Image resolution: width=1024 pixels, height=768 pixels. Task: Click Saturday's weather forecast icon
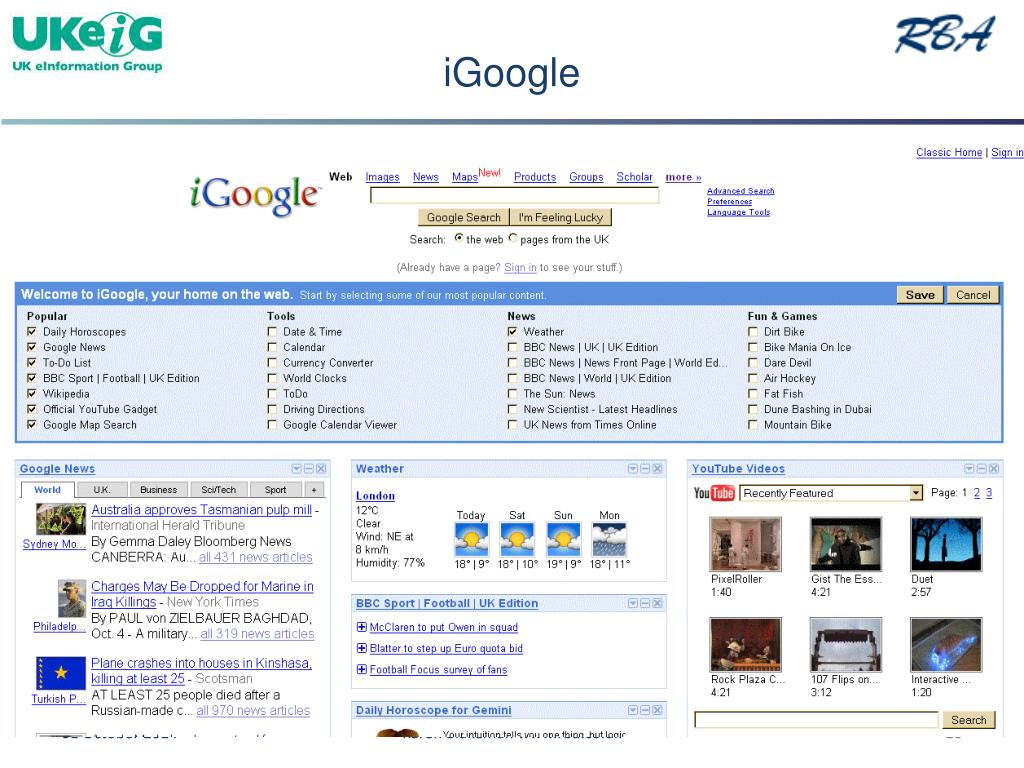click(x=517, y=539)
